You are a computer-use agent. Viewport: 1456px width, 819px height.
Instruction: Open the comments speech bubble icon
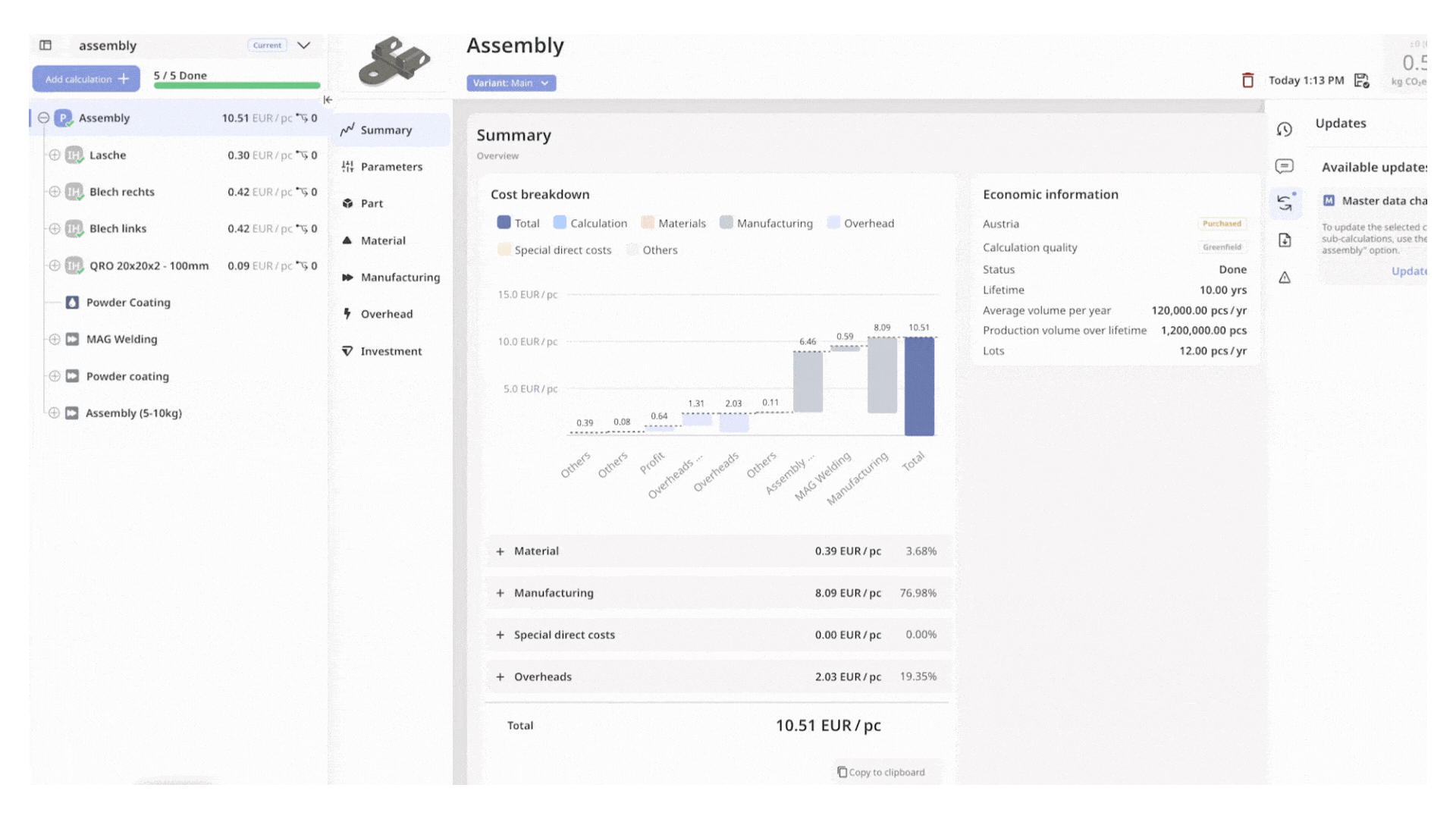[x=1284, y=166]
